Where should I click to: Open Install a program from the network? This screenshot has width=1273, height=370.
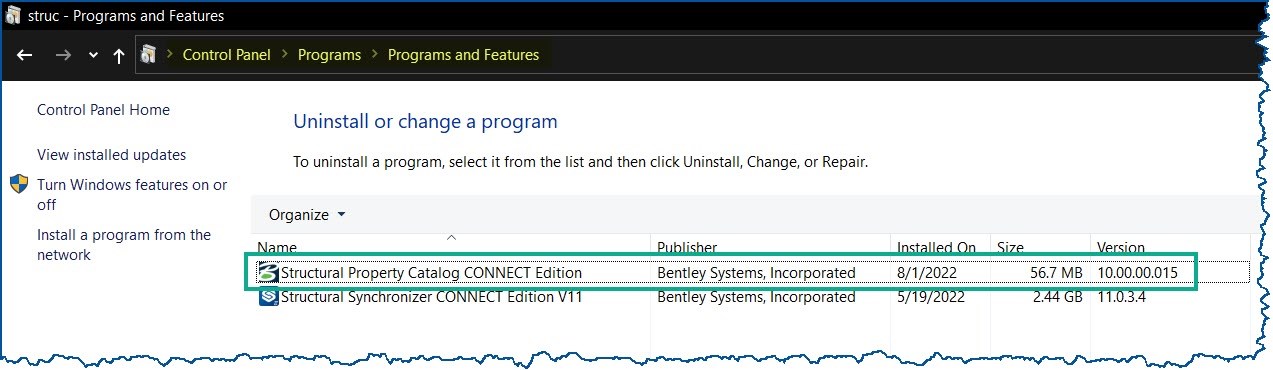[124, 245]
